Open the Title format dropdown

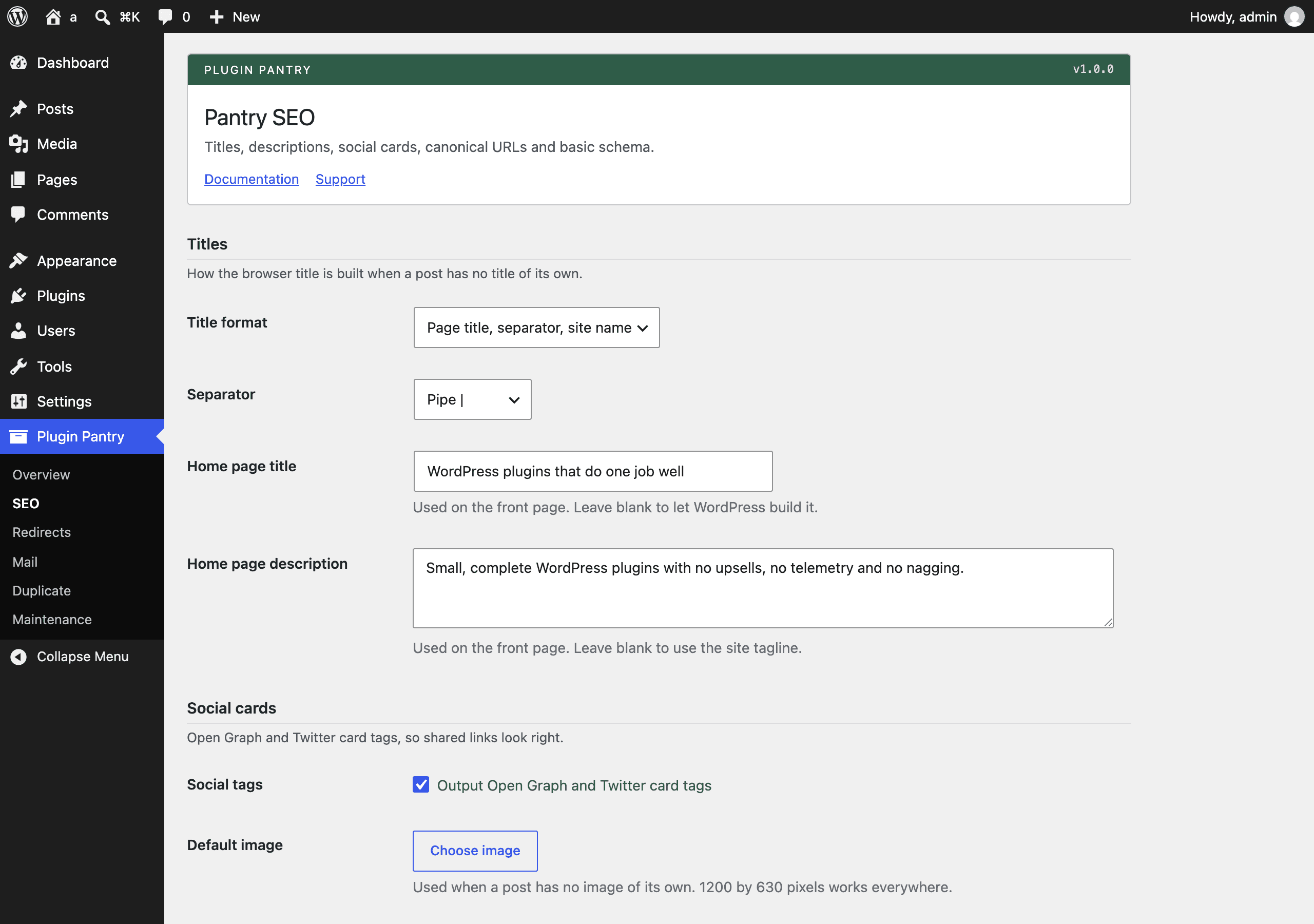(x=536, y=328)
